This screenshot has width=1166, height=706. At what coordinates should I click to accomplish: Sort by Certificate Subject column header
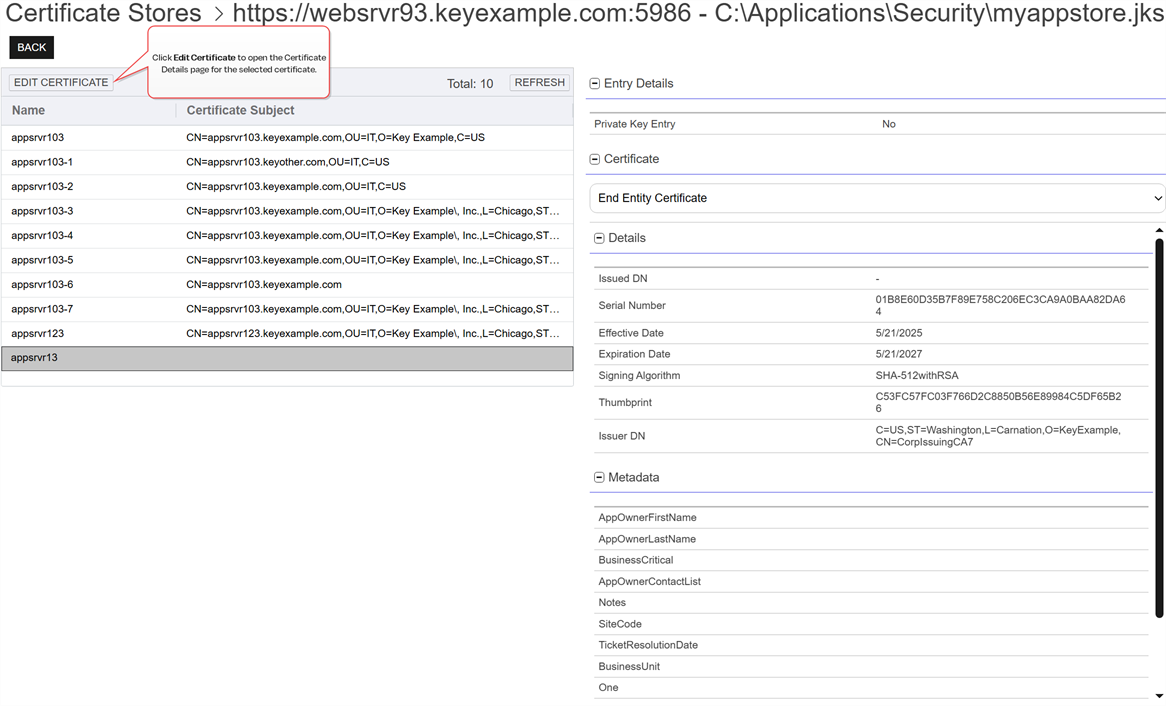[x=240, y=111]
